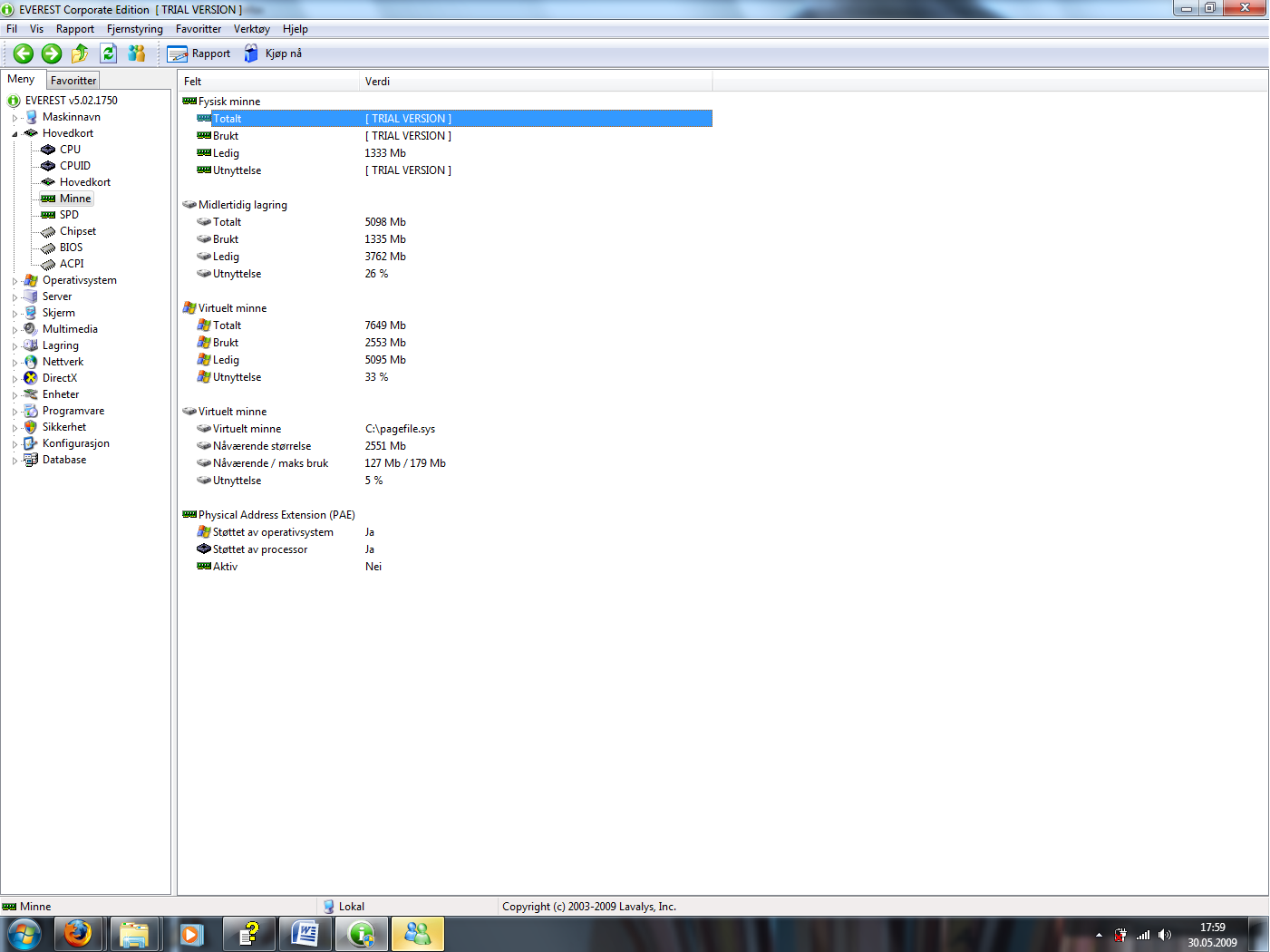
Task: Expand the Operativsystem tree node
Action: [x=15, y=281]
